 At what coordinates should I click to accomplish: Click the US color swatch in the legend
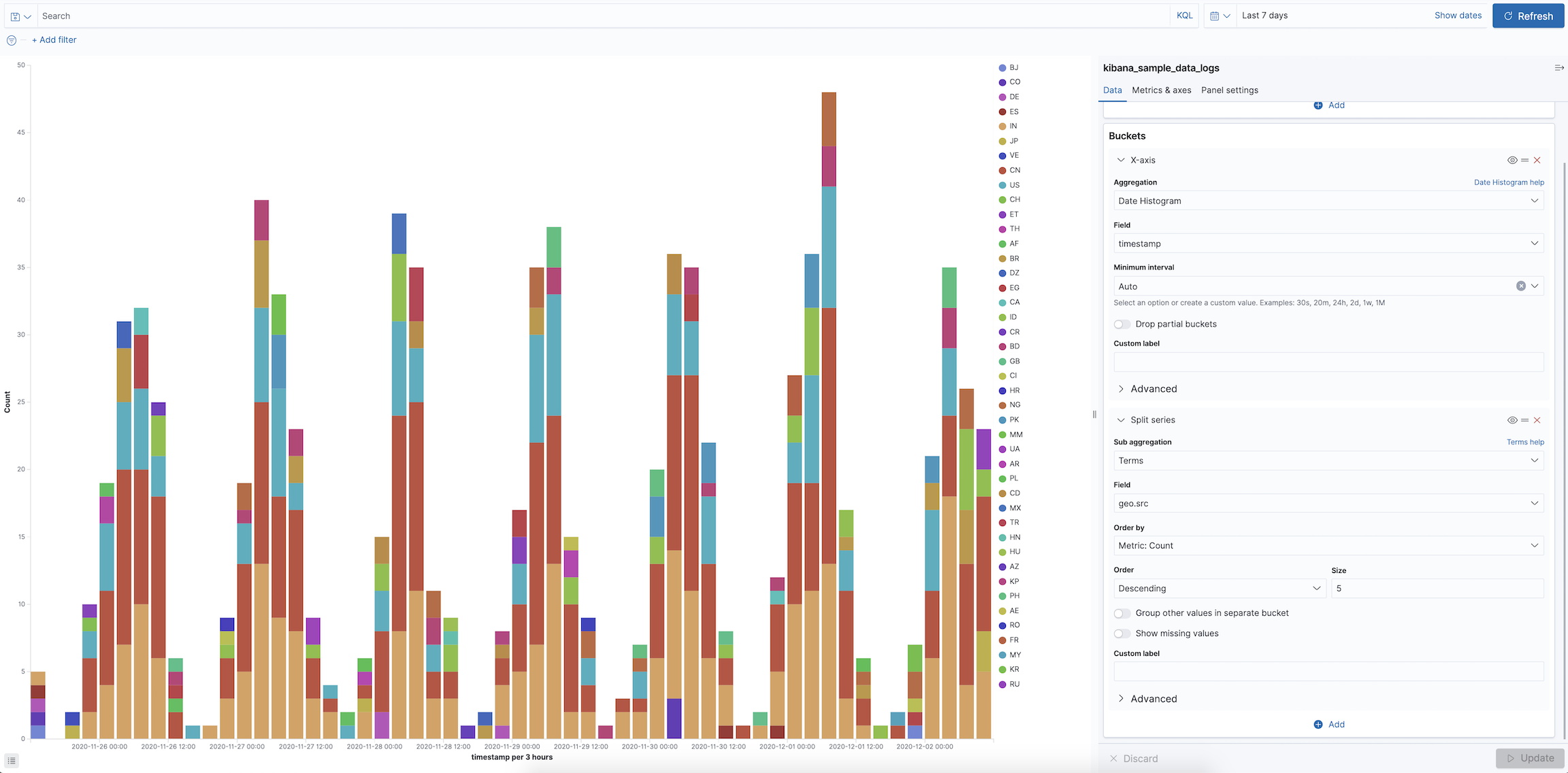tap(1001, 184)
